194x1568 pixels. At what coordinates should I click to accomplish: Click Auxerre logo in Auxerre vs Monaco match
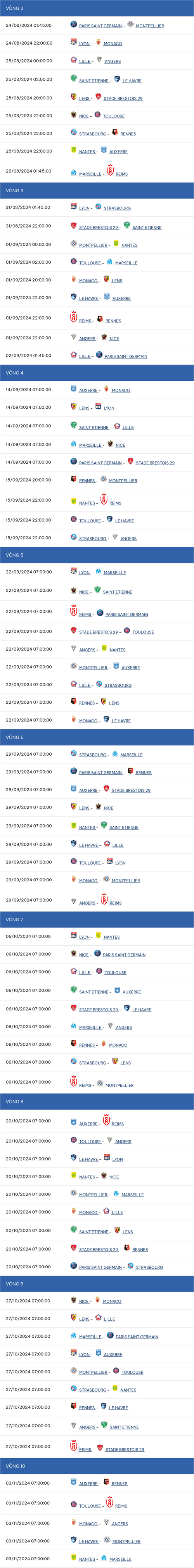pos(73,389)
